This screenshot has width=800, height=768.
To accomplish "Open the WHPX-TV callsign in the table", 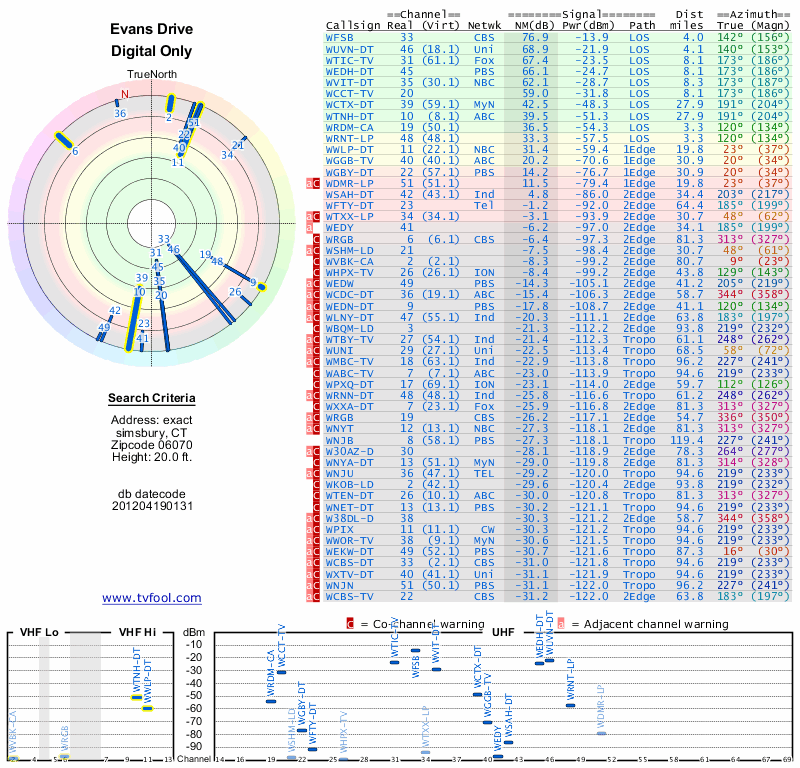I will (x=349, y=272).
